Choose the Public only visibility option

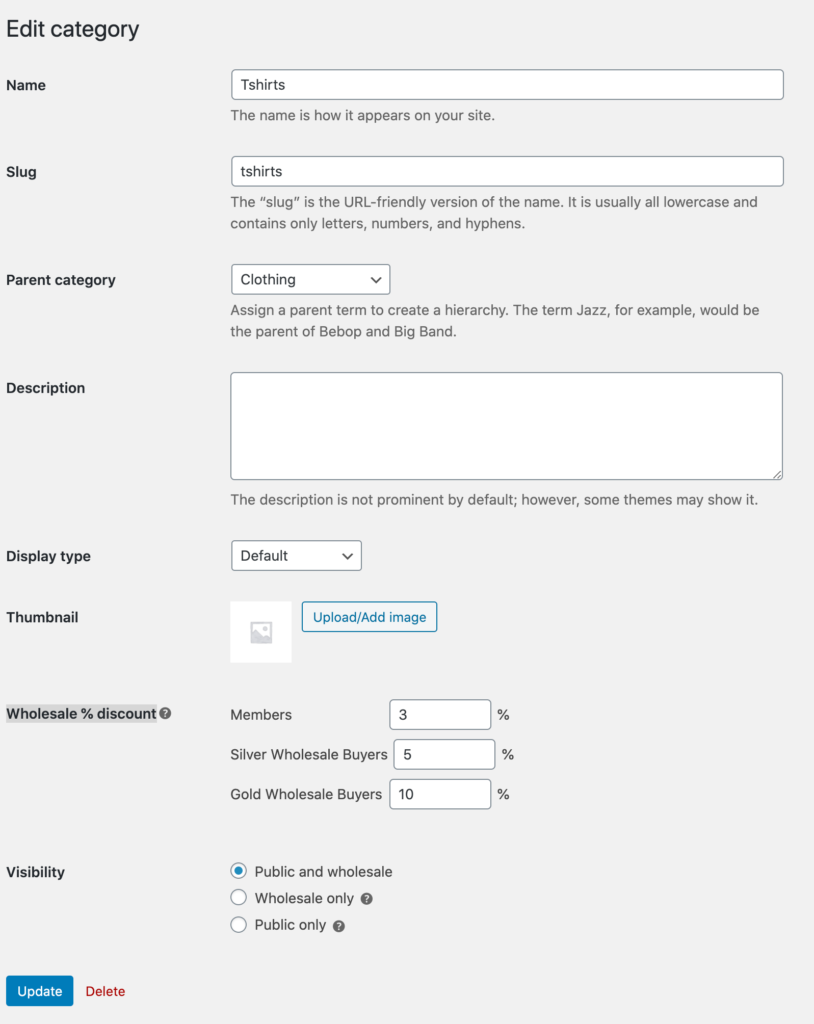[238, 924]
